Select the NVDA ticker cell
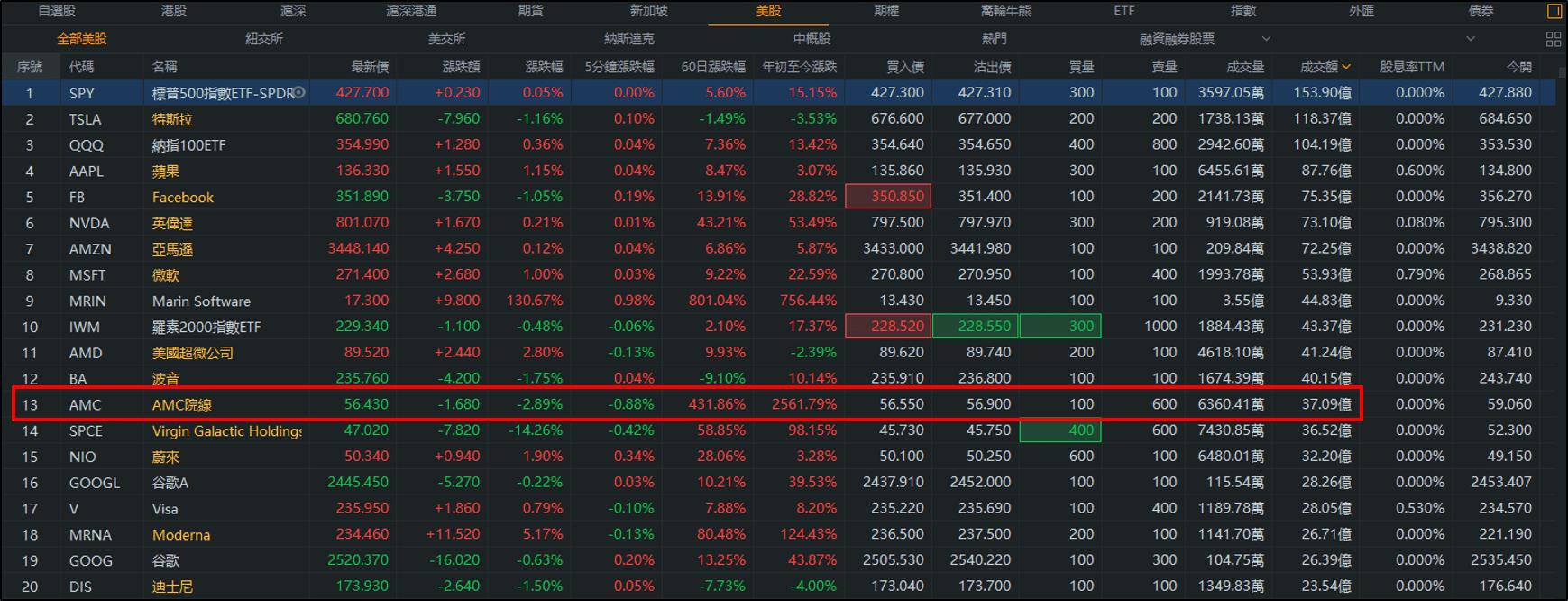This screenshot has width=1568, height=601. 89,223
